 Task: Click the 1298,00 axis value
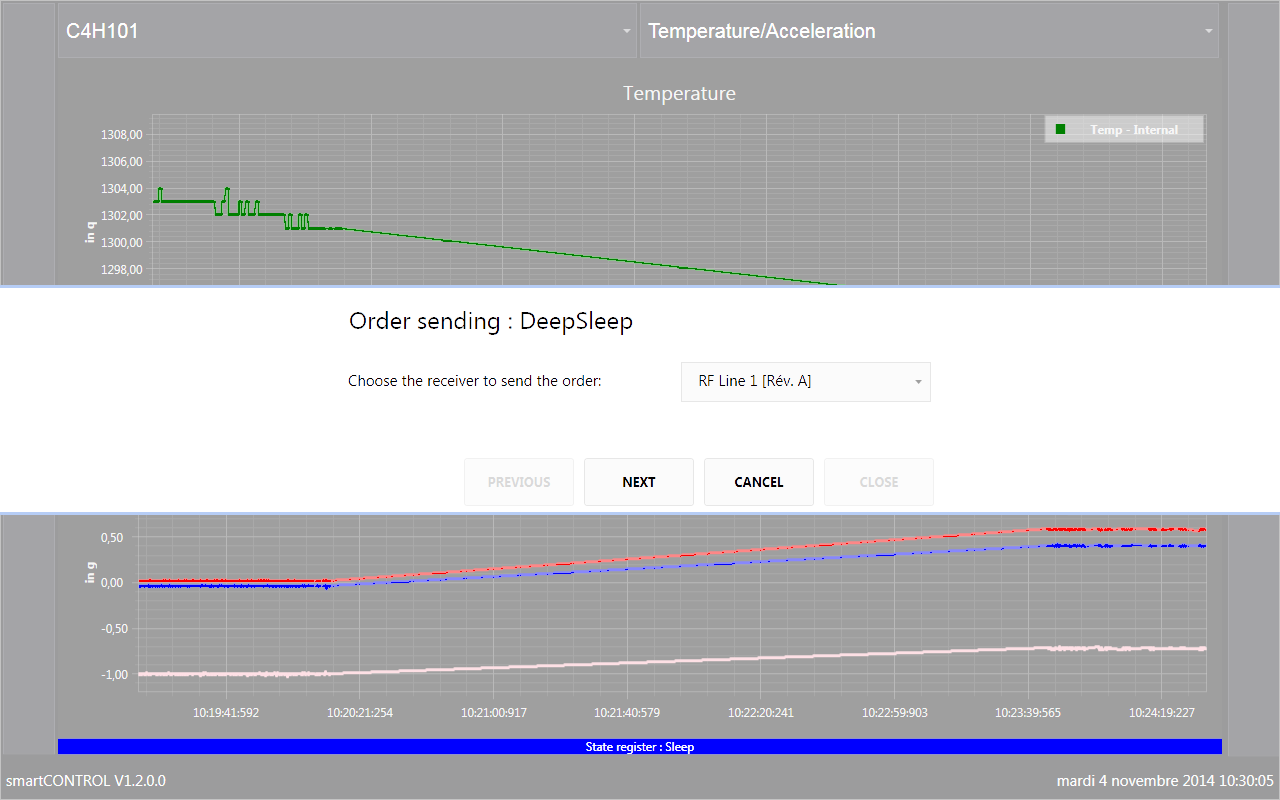(123, 270)
